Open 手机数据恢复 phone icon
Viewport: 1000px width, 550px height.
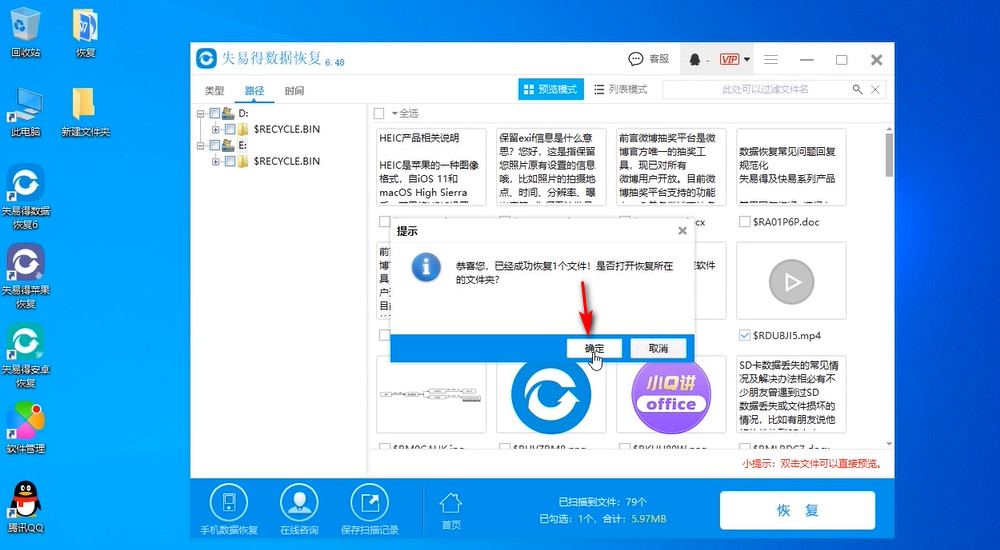228,503
